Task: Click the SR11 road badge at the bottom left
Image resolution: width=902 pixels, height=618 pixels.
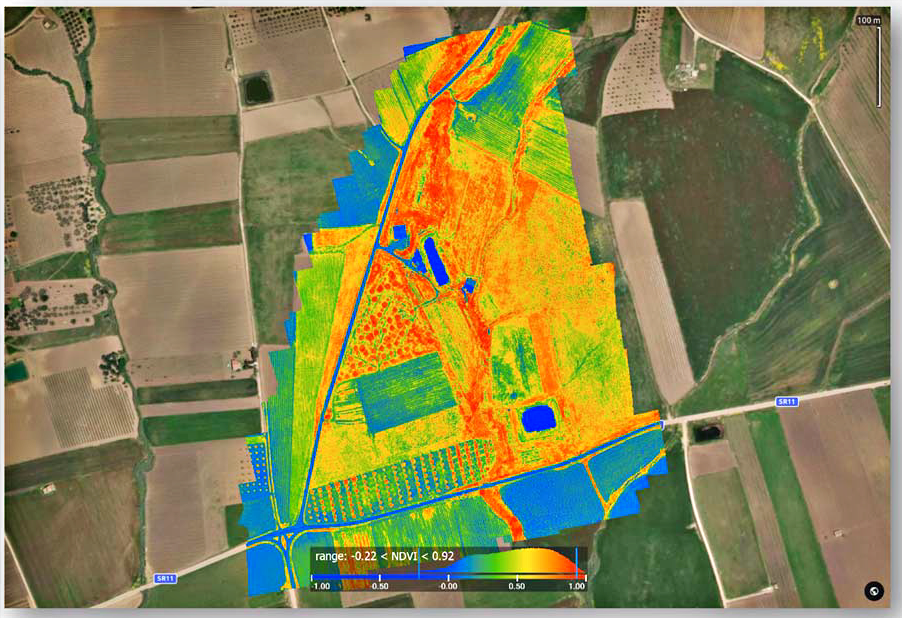Action: pos(165,578)
